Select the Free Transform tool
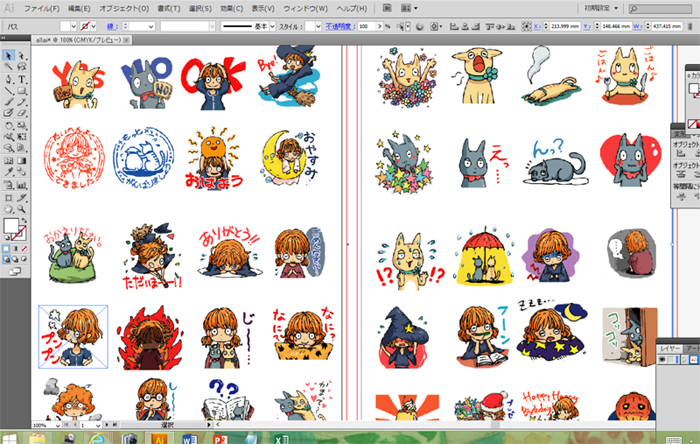700x444 pixels. (21, 137)
